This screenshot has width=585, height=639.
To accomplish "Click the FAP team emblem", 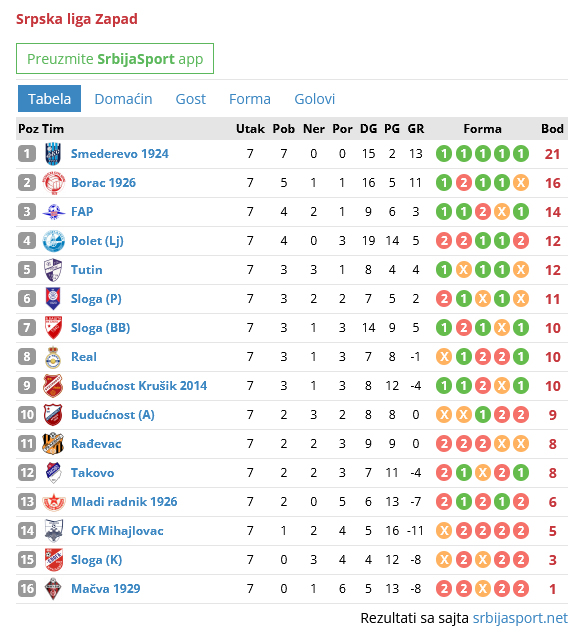I will pyautogui.click(x=53, y=212).
